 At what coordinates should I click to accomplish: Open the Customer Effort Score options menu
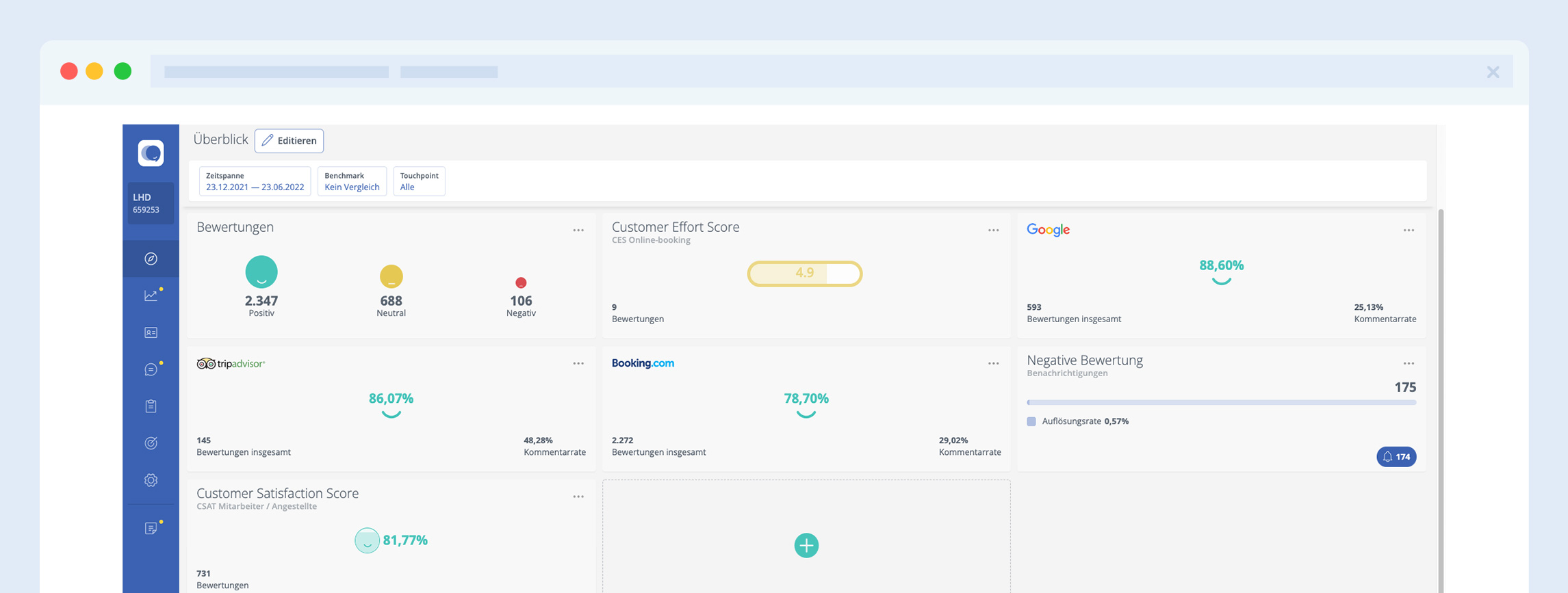993,230
